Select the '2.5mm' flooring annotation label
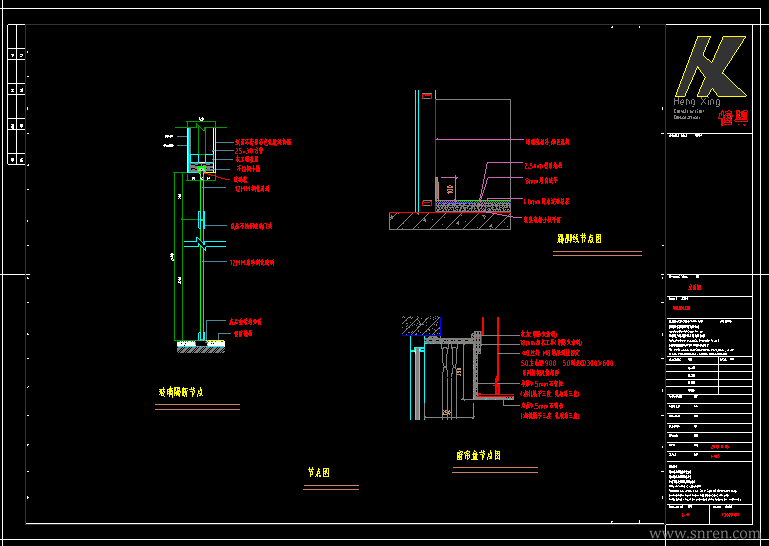Viewport: 769px width, 546px height. (543, 166)
